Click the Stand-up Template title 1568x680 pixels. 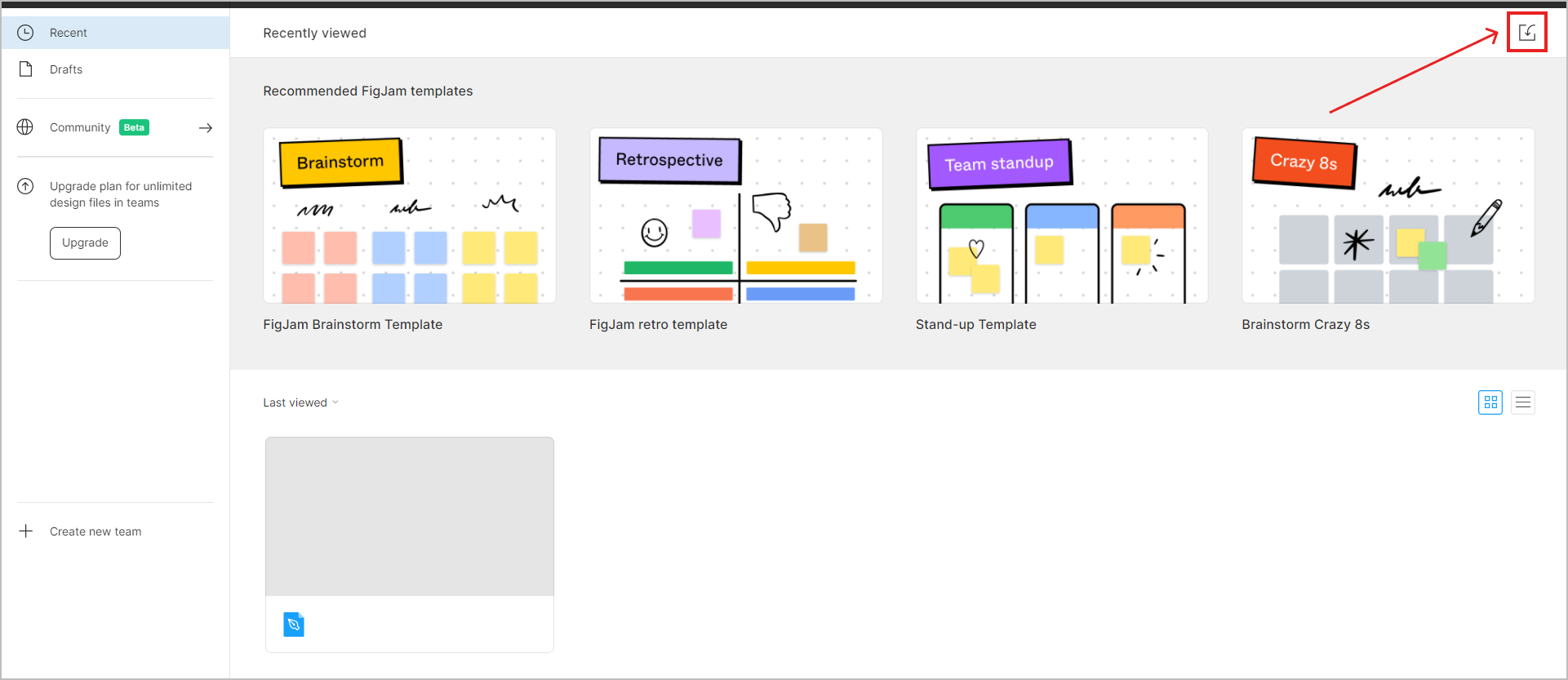[x=976, y=325]
